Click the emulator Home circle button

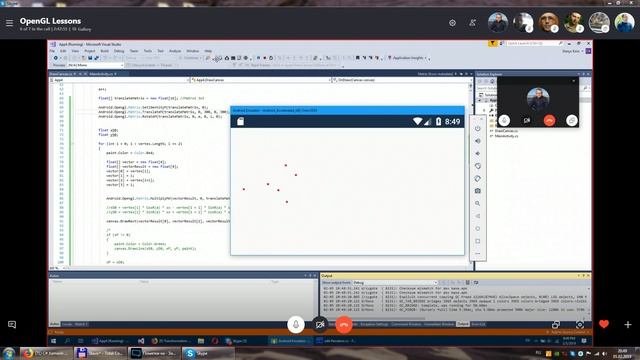click(x=478, y=229)
